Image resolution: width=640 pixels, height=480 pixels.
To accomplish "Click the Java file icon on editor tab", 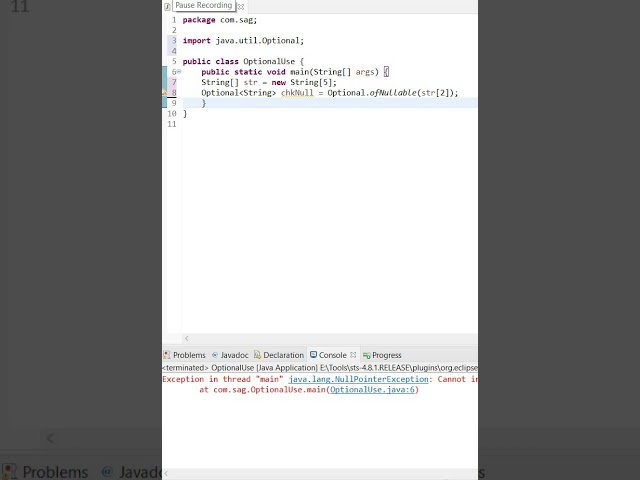I will [x=167, y=7].
